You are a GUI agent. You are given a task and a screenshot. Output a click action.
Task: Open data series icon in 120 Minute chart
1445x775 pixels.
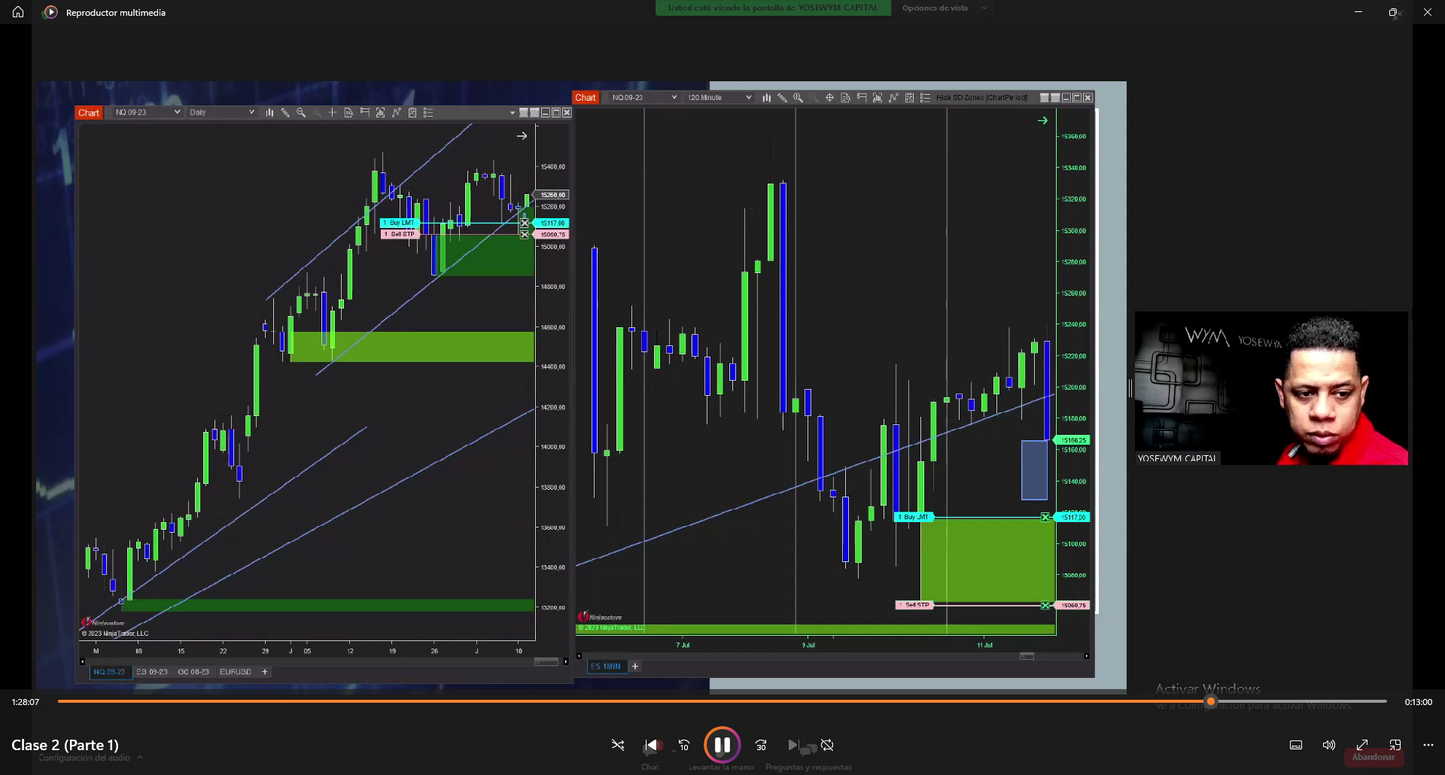coord(845,98)
